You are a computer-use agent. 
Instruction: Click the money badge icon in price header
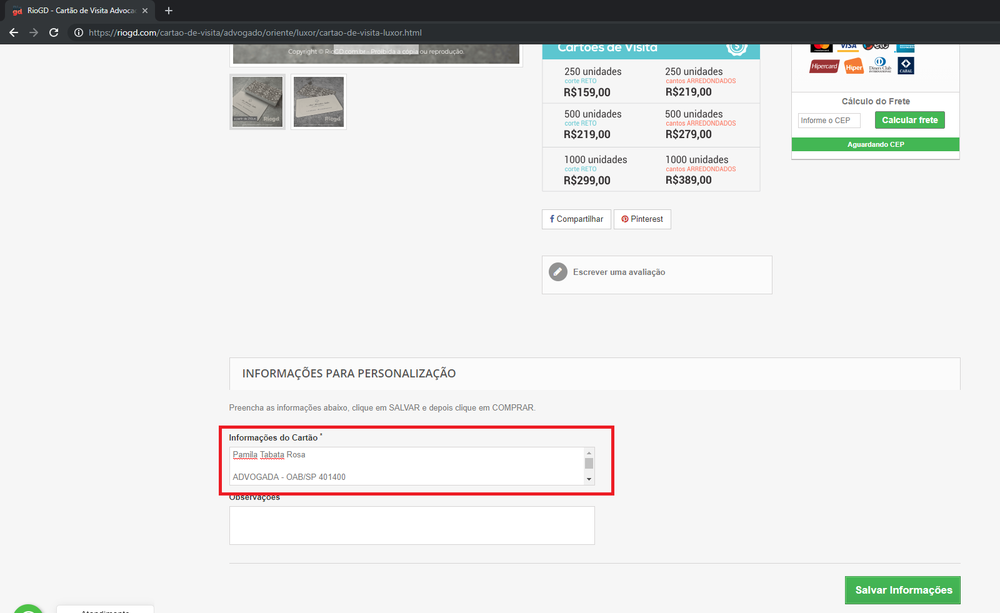point(737,47)
